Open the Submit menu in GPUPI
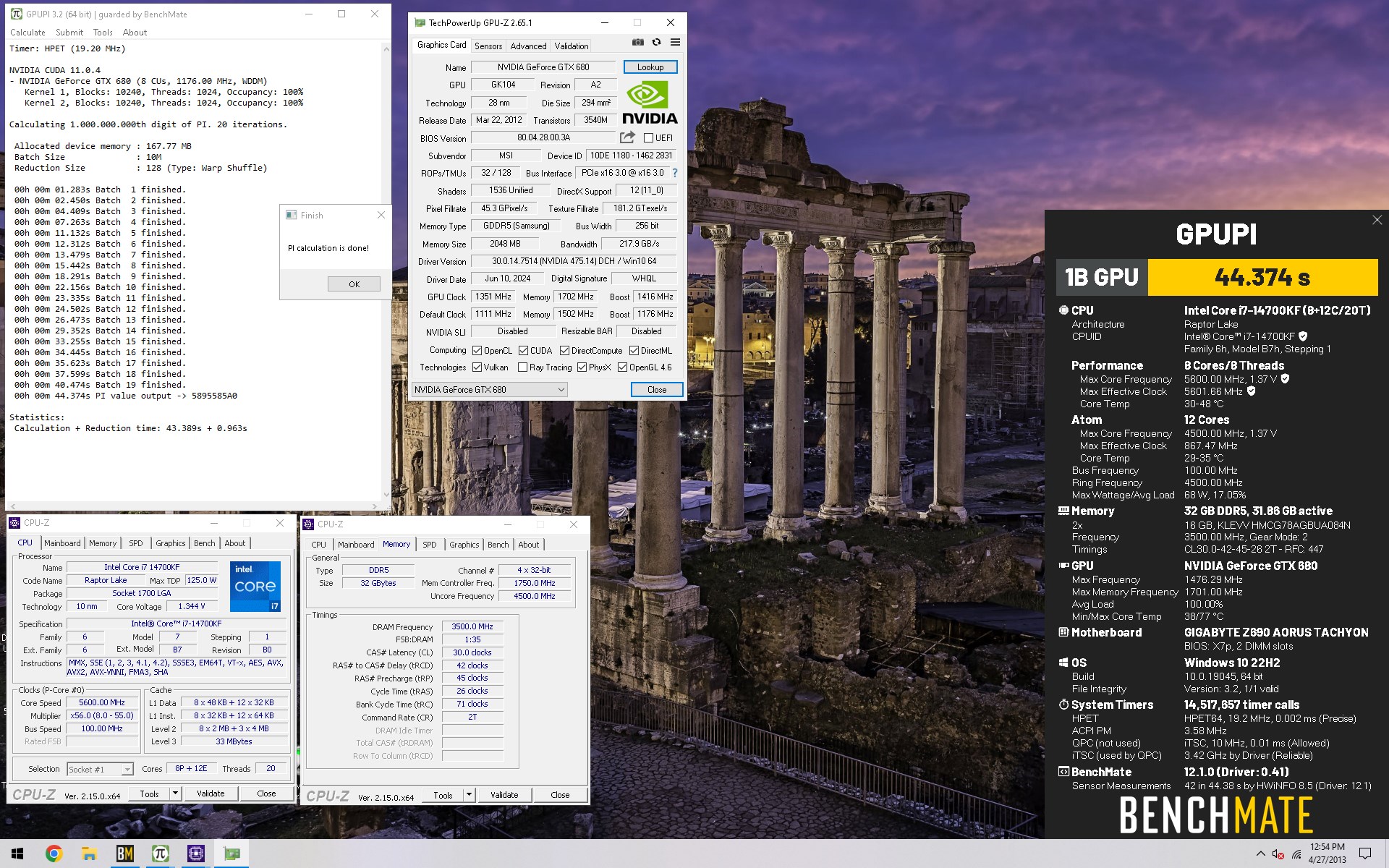This screenshot has height=868, width=1389. point(69,33)
